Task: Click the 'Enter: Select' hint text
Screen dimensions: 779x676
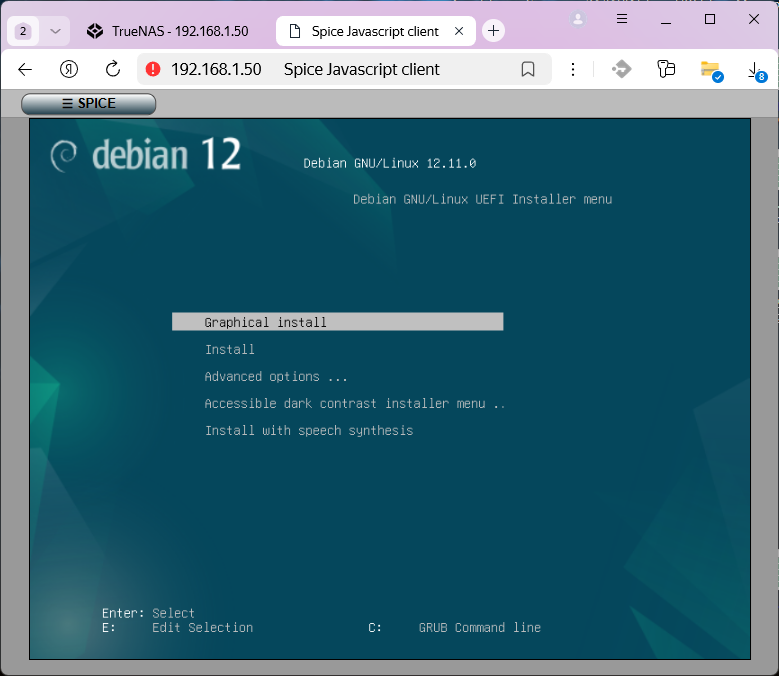Action: pos(148,613)
